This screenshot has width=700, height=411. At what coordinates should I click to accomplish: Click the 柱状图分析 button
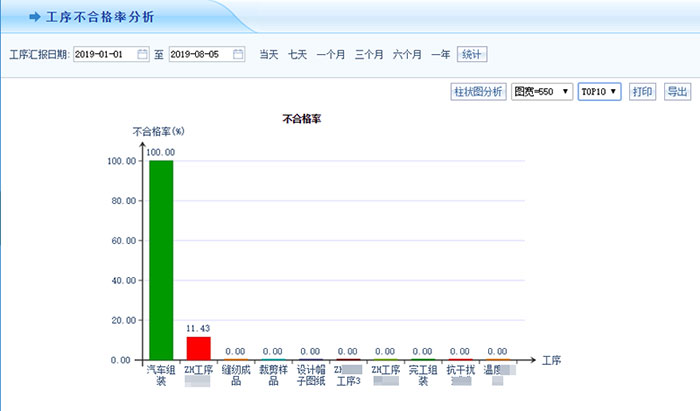click(479, 92)
